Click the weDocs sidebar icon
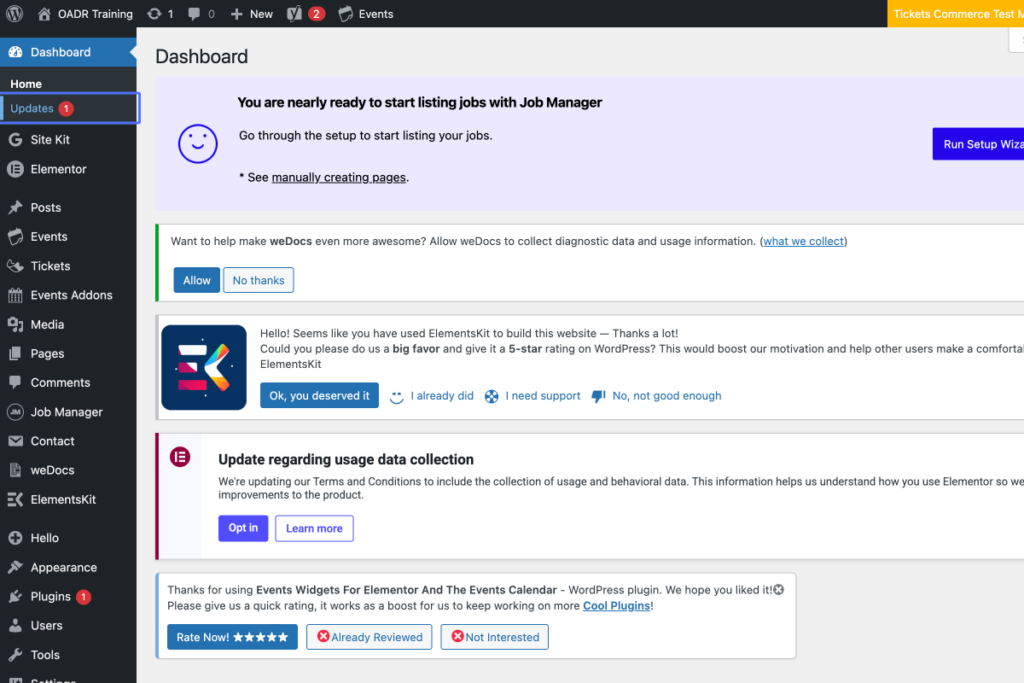1024x683 pixels. pos(16,470)
